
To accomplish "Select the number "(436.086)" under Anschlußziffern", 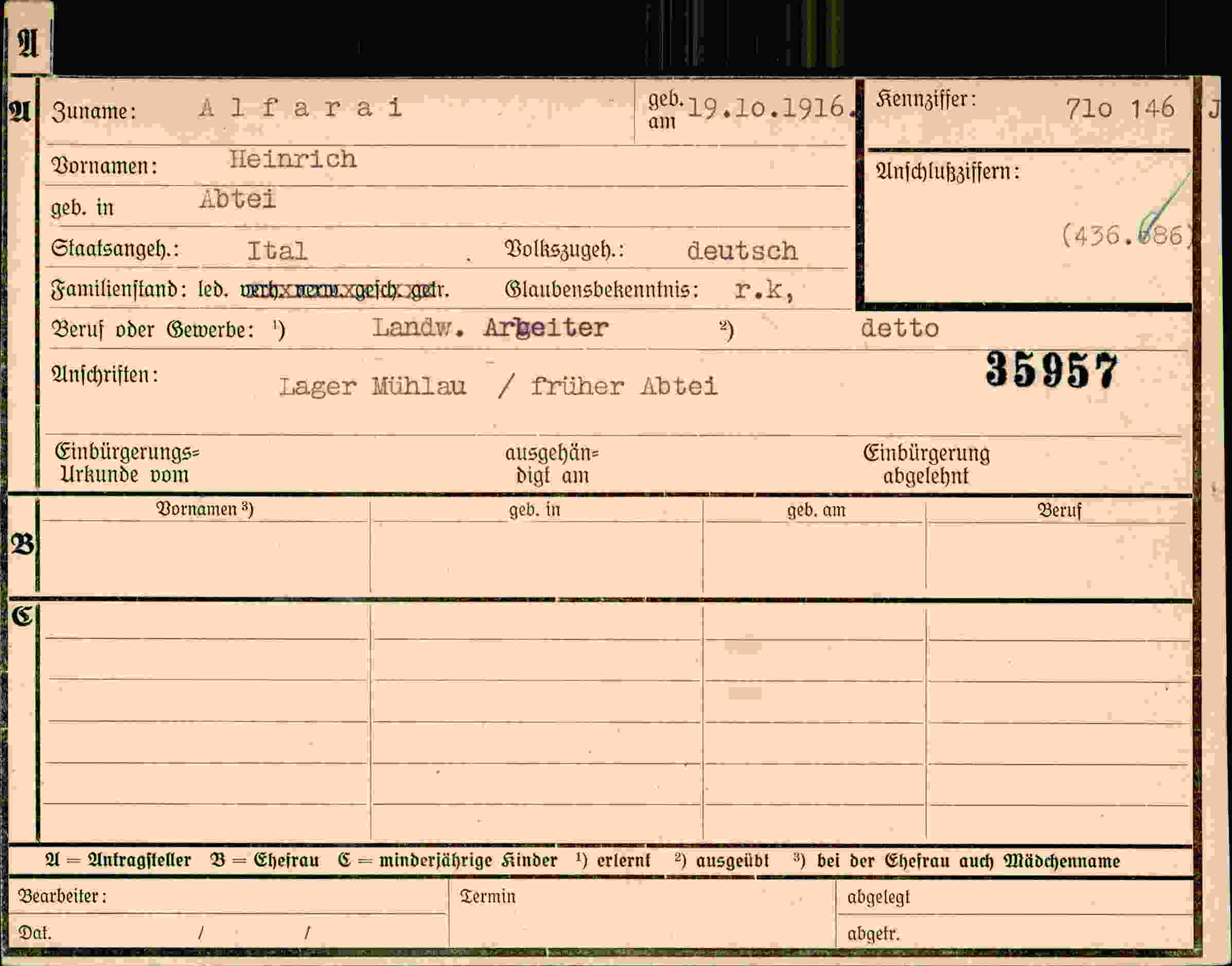I will tap(1127, 235).
